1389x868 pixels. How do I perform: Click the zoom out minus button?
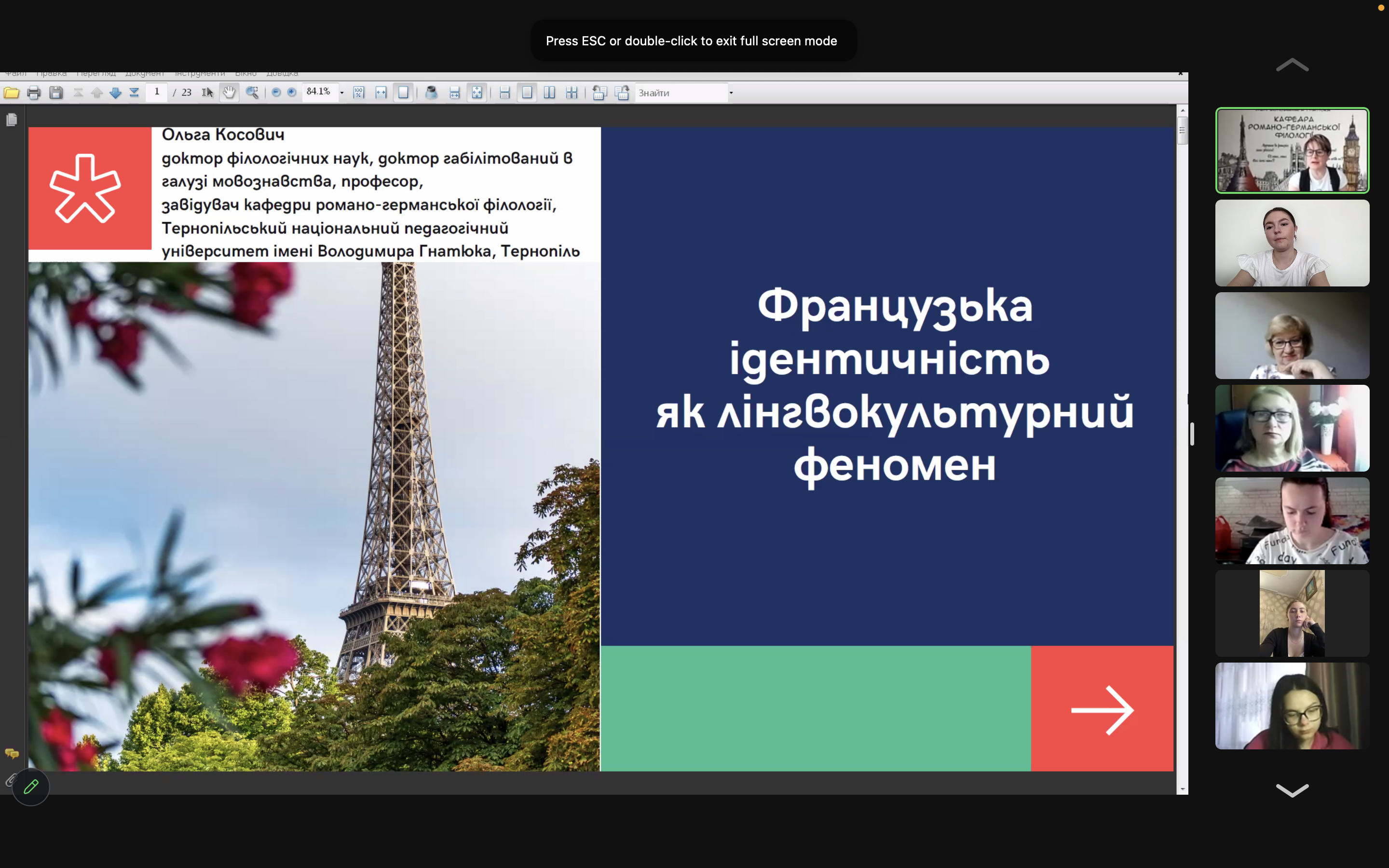click(276, 93)
